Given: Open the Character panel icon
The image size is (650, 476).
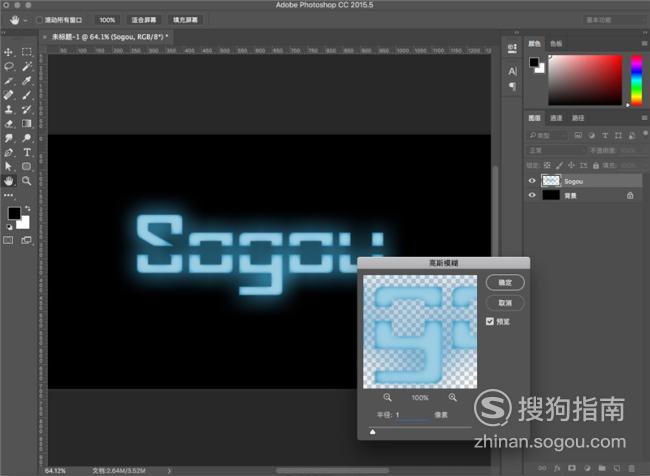Looking at the screenshot, I should (x=512, y=71).
